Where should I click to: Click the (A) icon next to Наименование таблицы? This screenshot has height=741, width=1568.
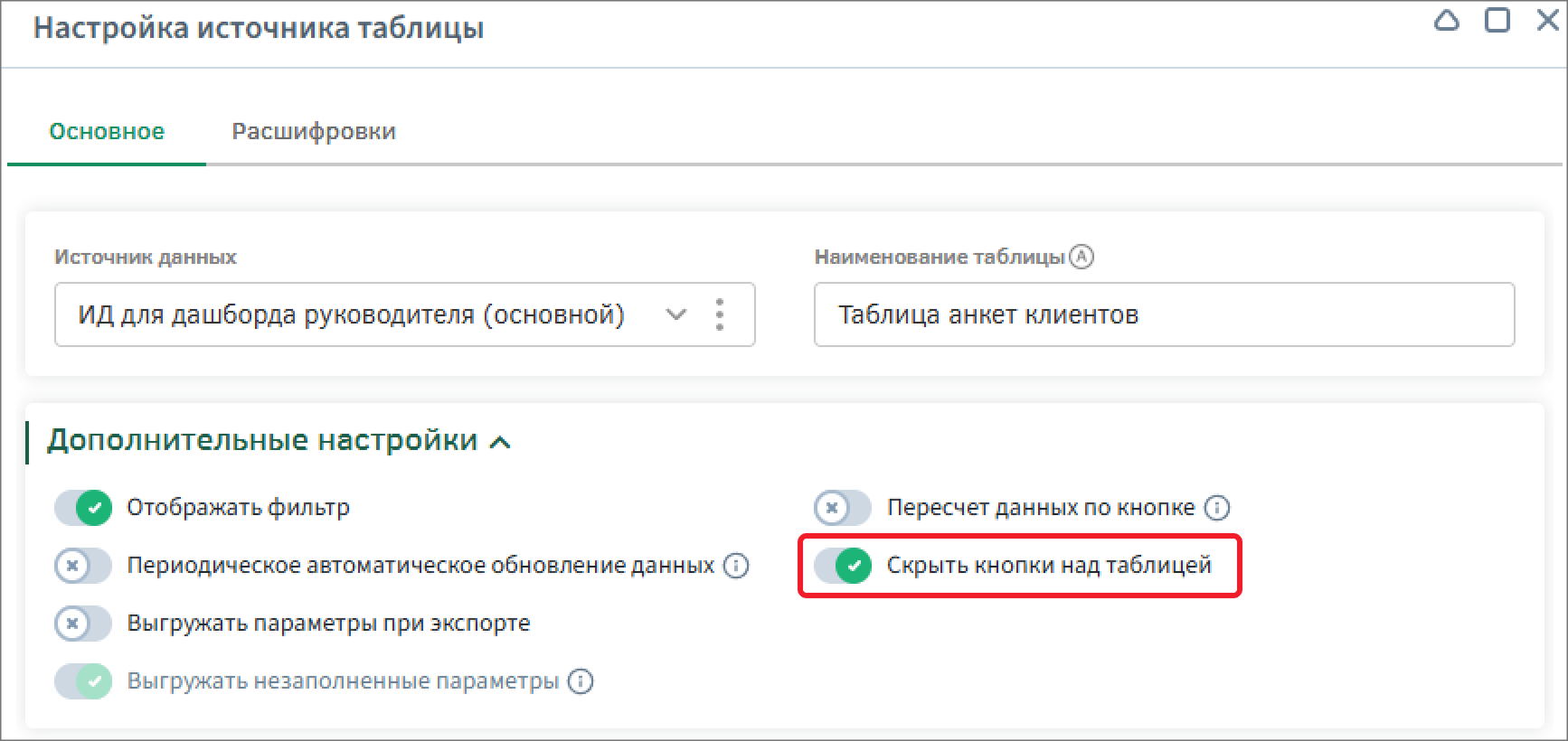point(1082,257)
